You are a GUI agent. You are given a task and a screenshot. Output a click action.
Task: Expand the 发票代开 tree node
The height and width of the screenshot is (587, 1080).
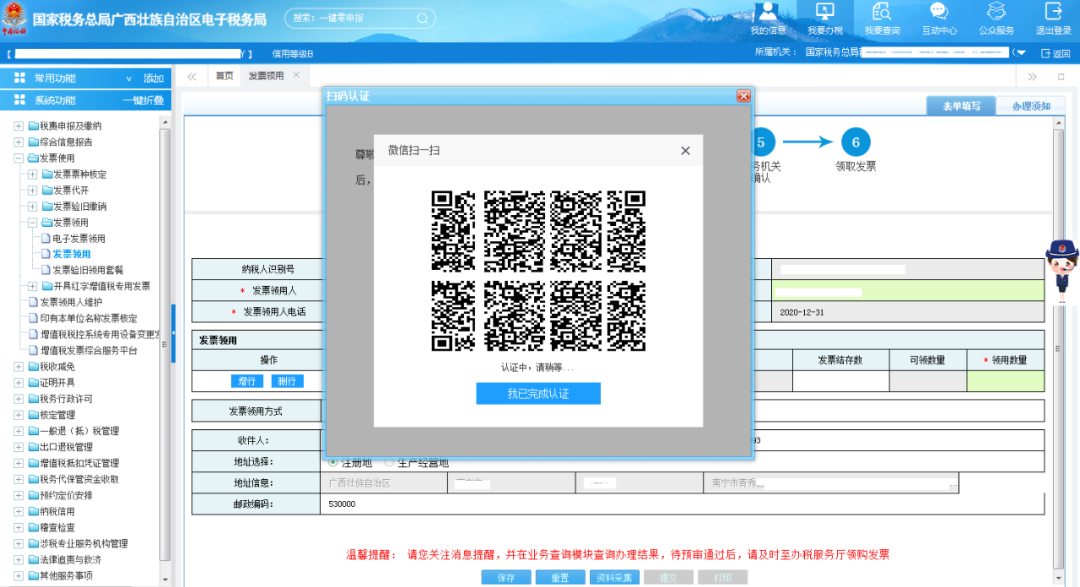click(32, 190)
